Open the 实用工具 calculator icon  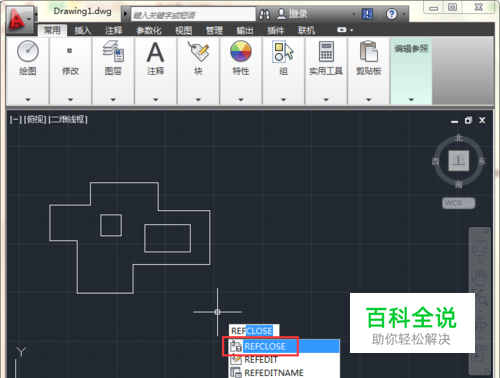click(326, 51)
